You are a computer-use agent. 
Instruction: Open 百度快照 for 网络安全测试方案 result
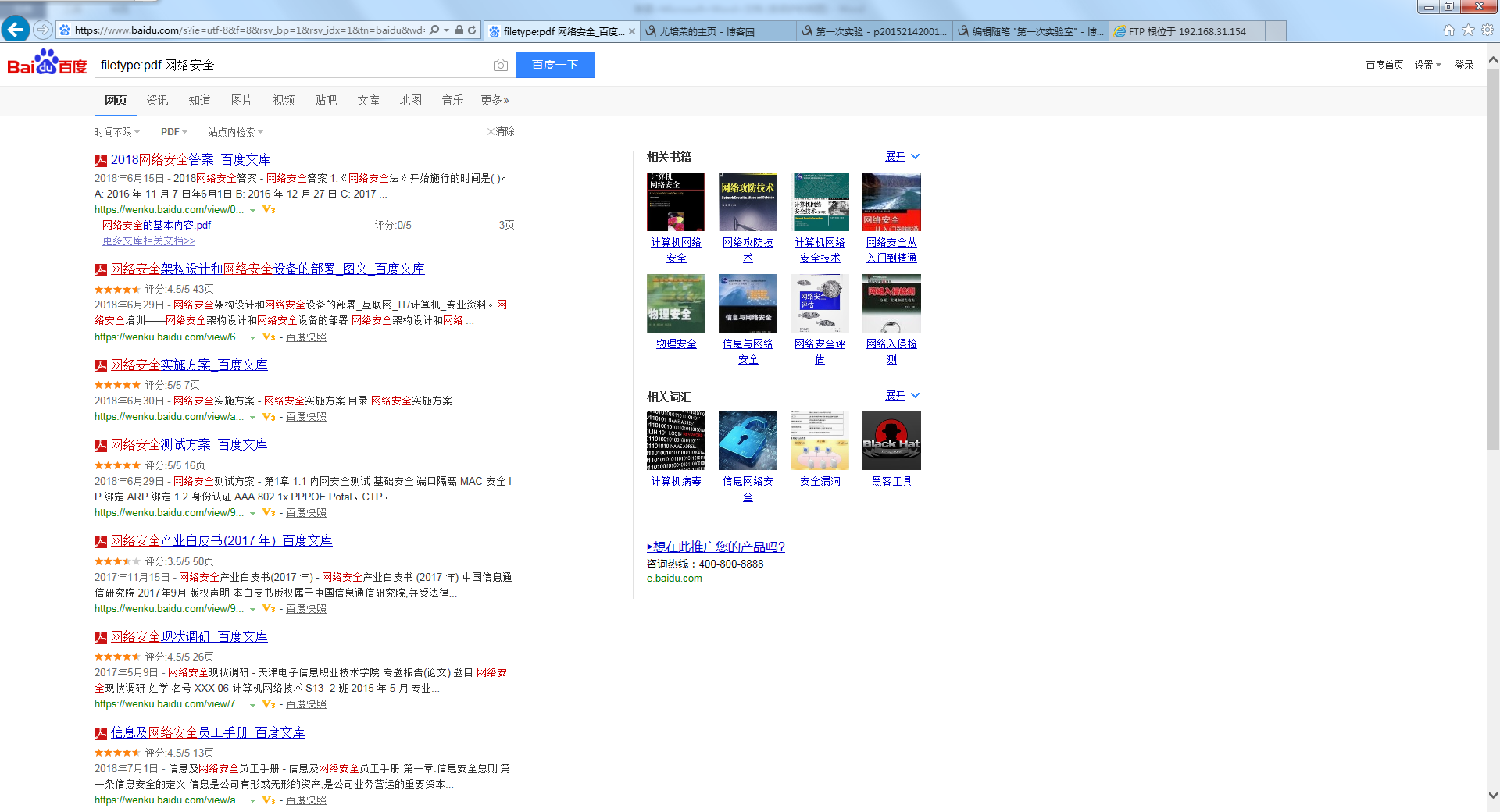coord(306,513)
